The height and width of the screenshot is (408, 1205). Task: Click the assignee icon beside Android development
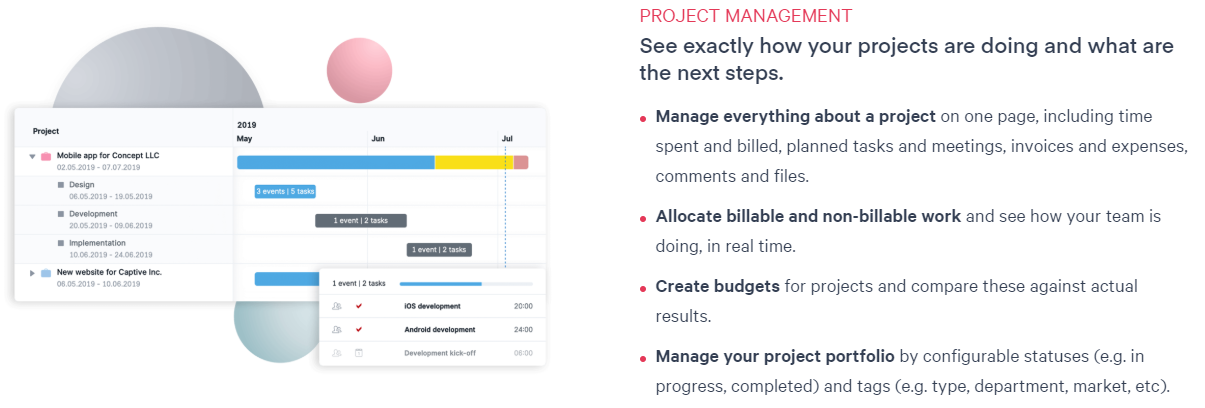click(x=336, y=329)
